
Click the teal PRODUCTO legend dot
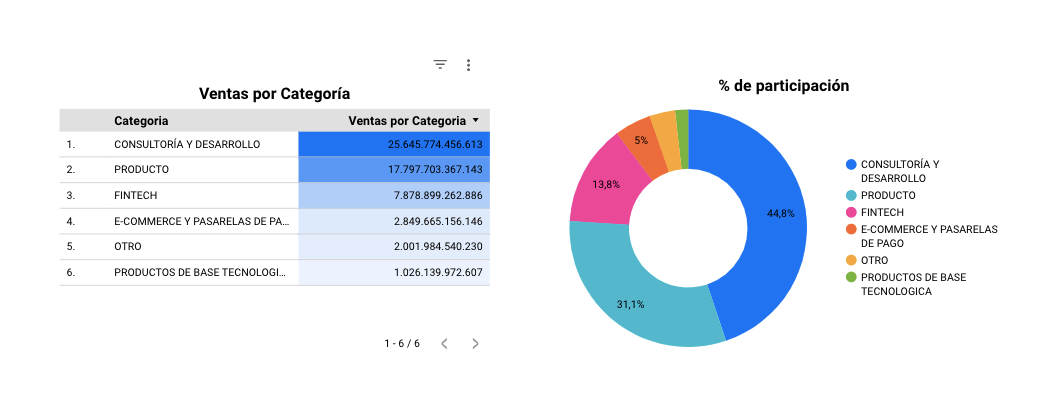tap(851, 195)
